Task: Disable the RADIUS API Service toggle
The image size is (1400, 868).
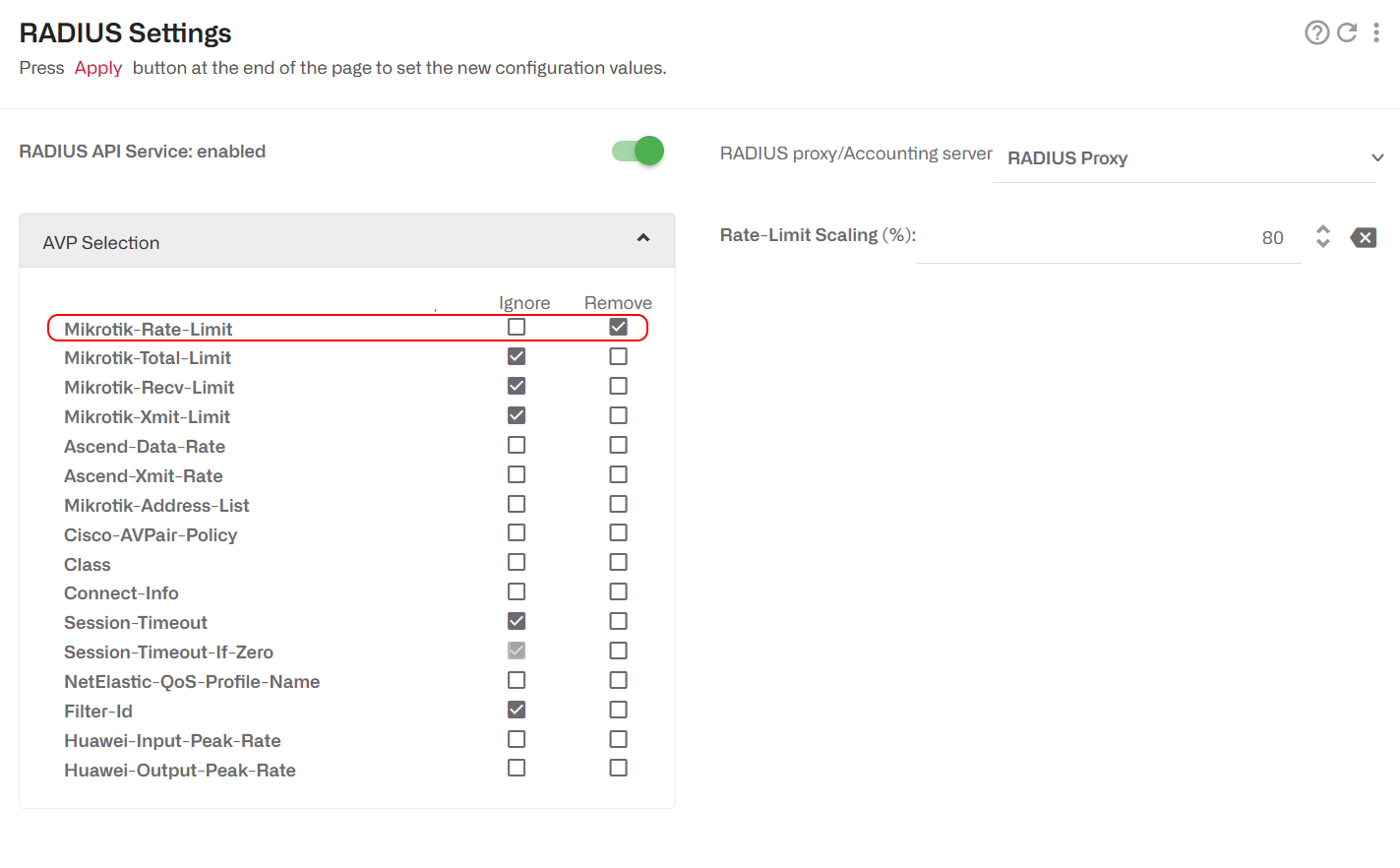Action: pyautogui.click(x=638, y=151)
